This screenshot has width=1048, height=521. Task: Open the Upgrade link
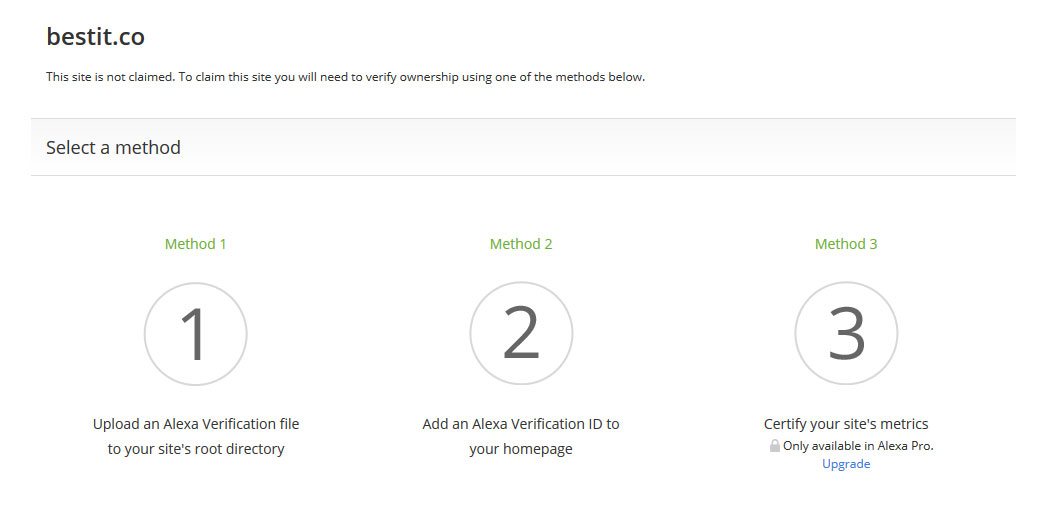[846, 464]
